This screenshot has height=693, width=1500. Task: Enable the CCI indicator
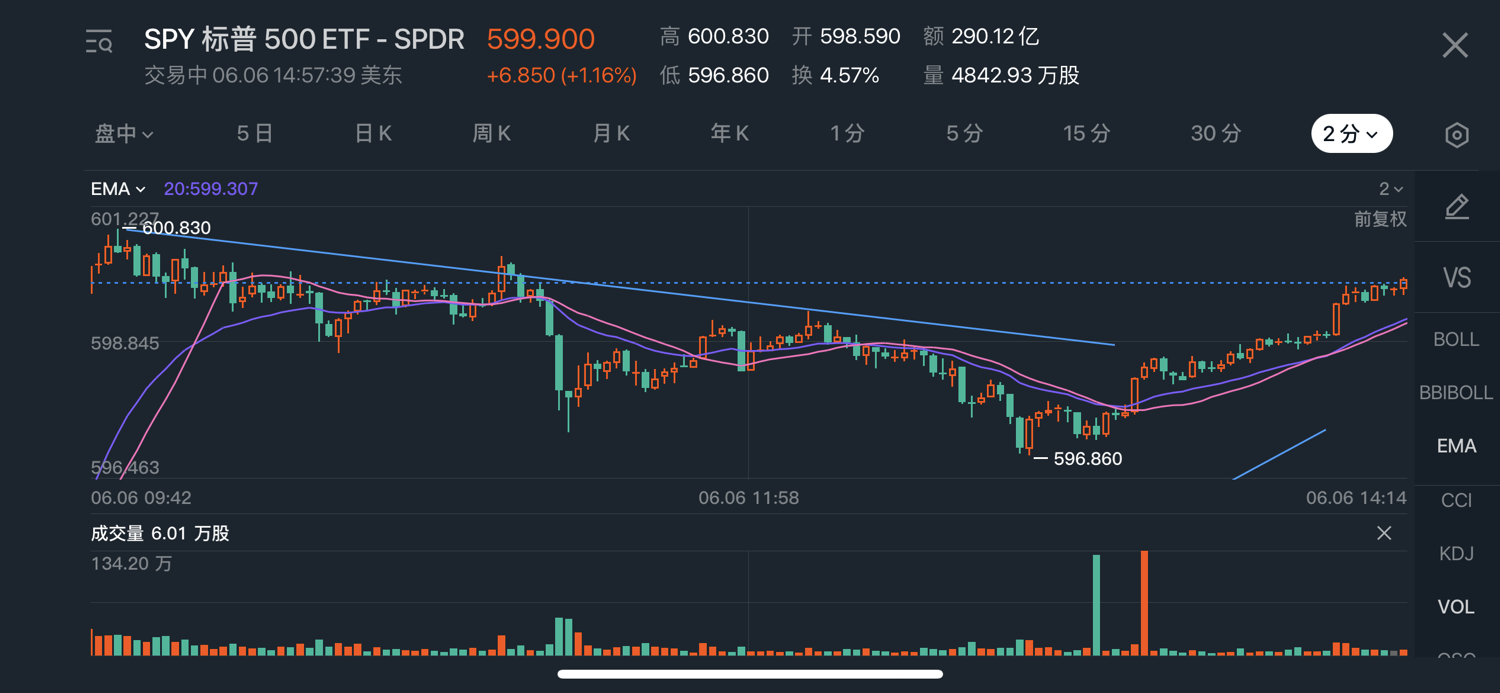coord(1456,500)
